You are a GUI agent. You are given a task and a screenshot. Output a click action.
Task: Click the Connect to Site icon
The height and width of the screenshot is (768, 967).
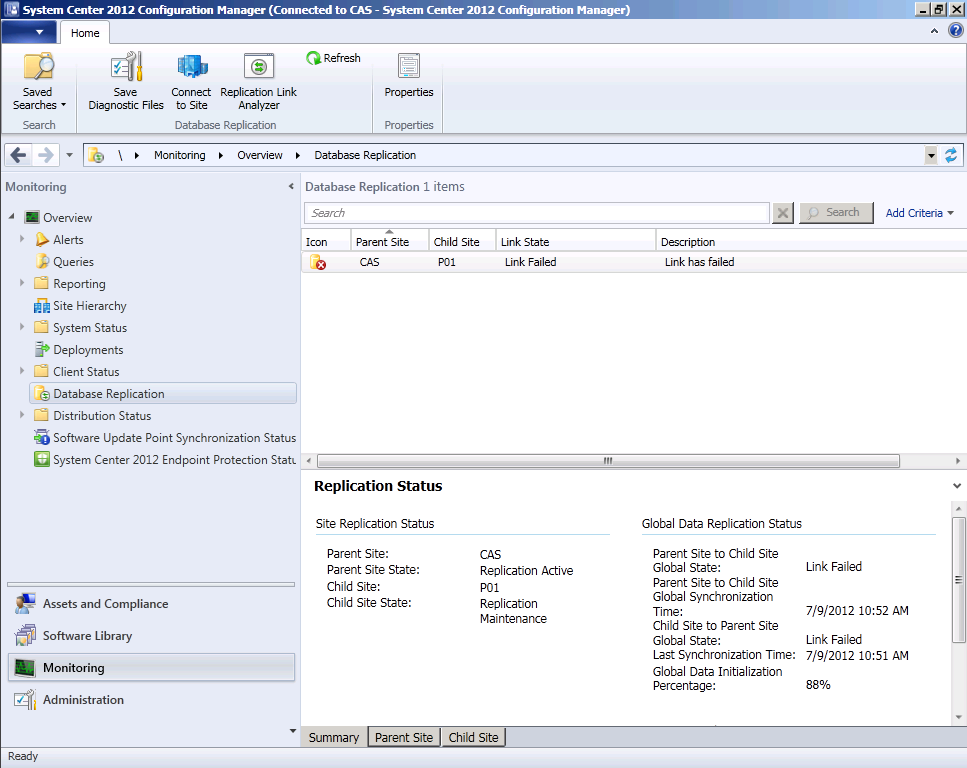[192, 67]
